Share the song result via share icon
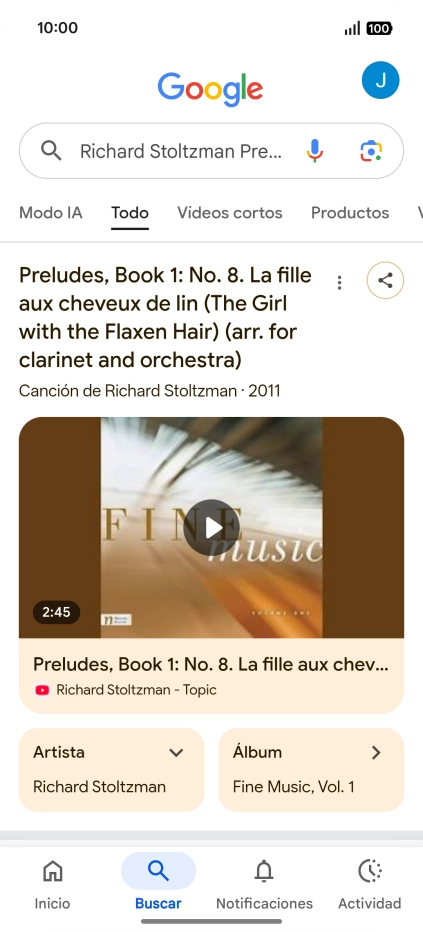The image size is (423, 932). [385, 281]
